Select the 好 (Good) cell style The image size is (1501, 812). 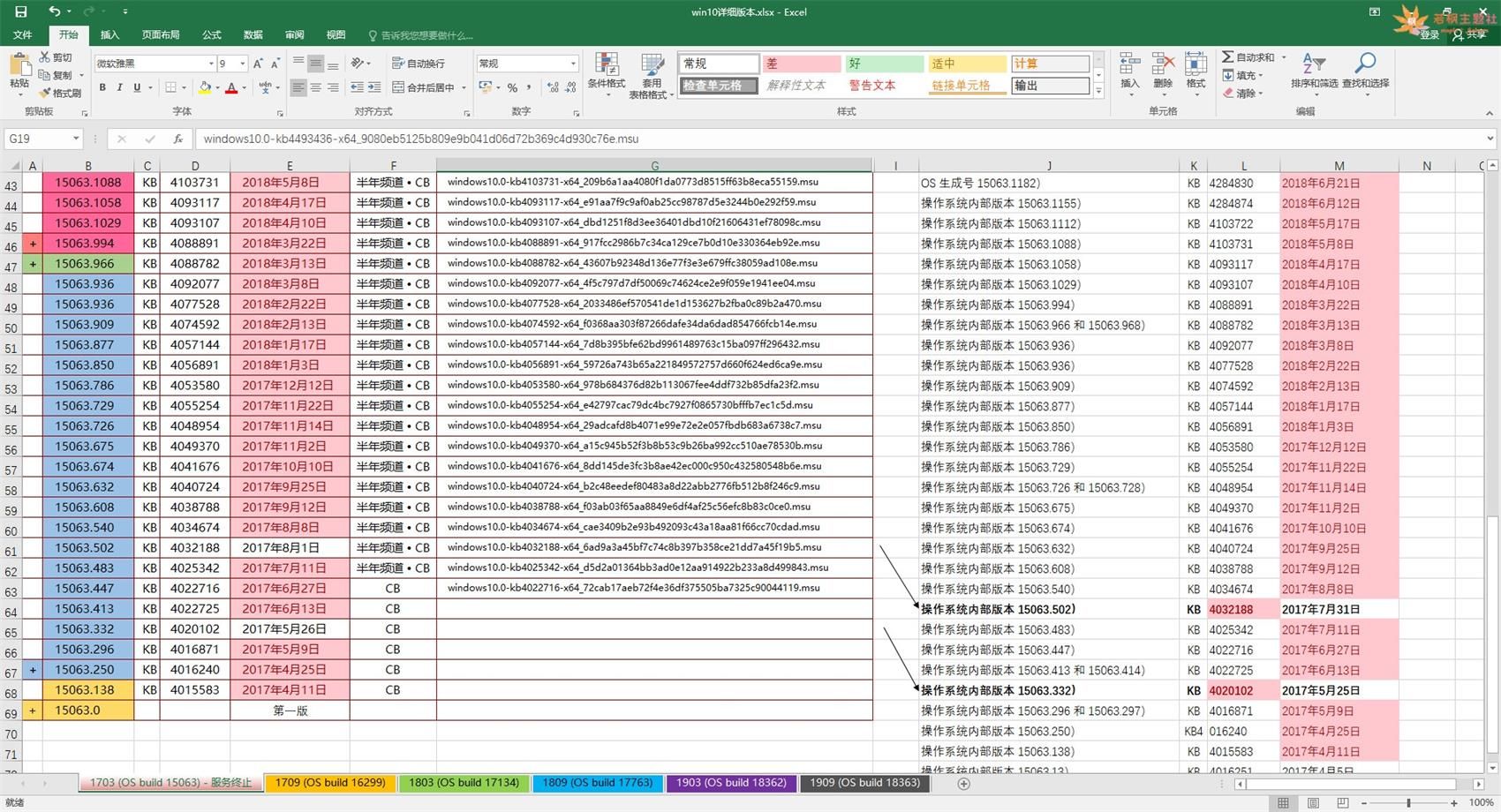point(884,64)
